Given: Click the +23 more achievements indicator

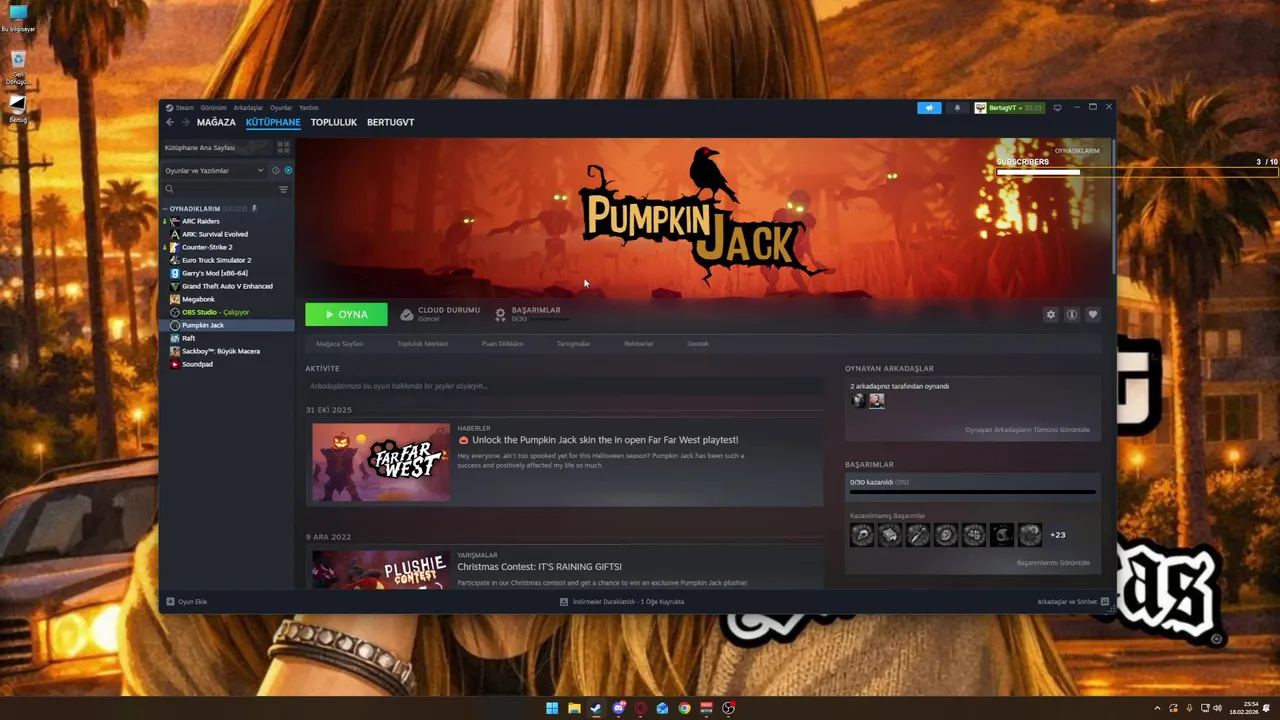Looking at the screenshot, I should tap(1058, 535).
